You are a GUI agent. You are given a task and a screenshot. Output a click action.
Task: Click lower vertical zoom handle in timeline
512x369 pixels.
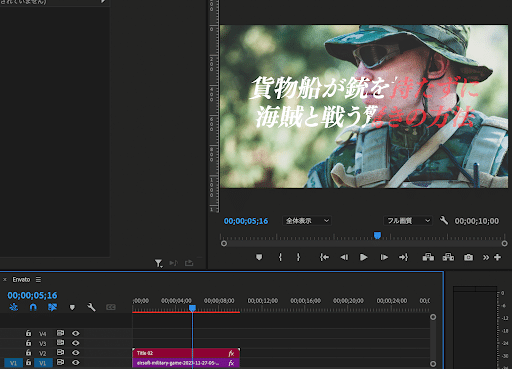[433, 364]
